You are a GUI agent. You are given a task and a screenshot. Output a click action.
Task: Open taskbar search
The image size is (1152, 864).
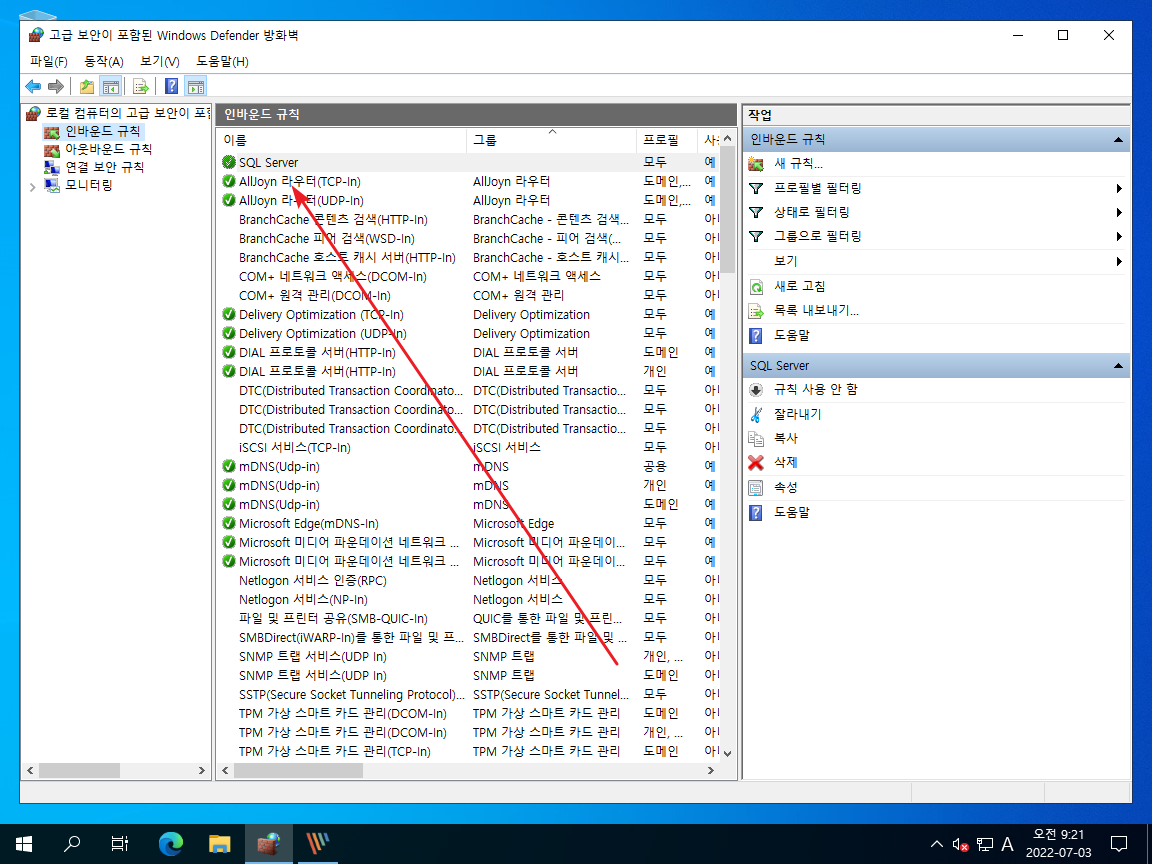tap(72, 843)
